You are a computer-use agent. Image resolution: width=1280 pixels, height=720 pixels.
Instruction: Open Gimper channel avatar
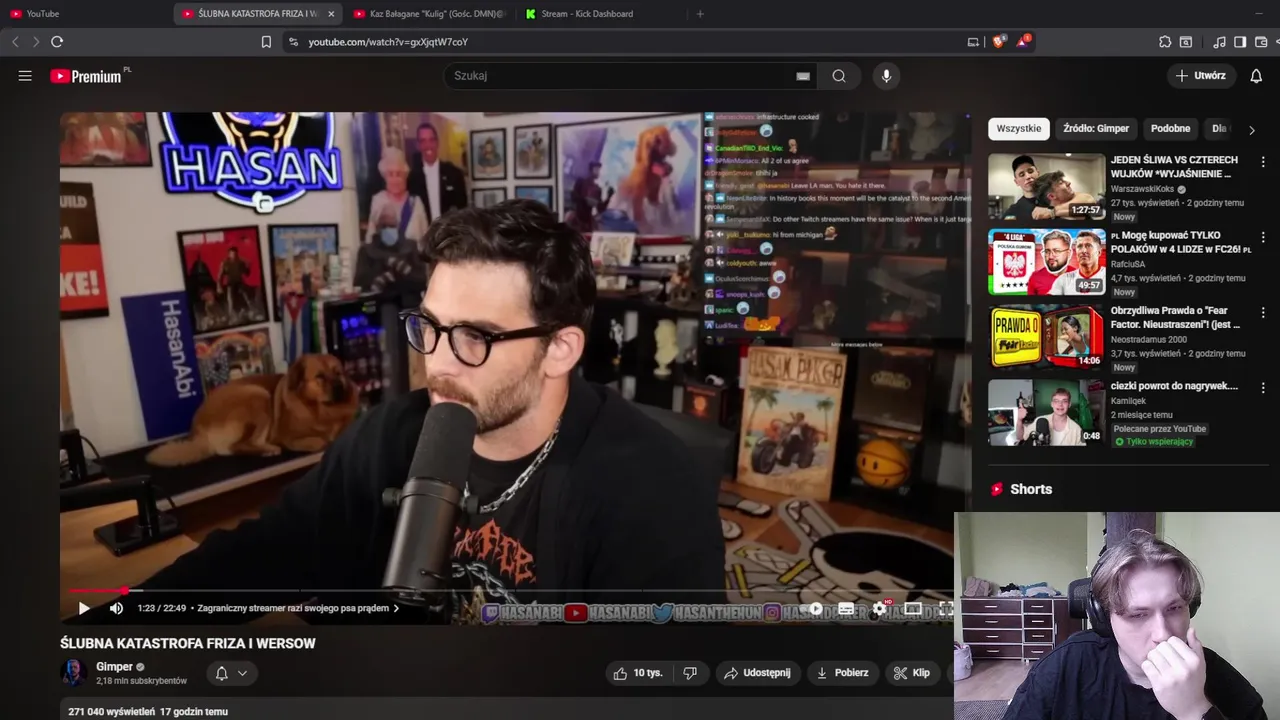(x=74, y=673)
